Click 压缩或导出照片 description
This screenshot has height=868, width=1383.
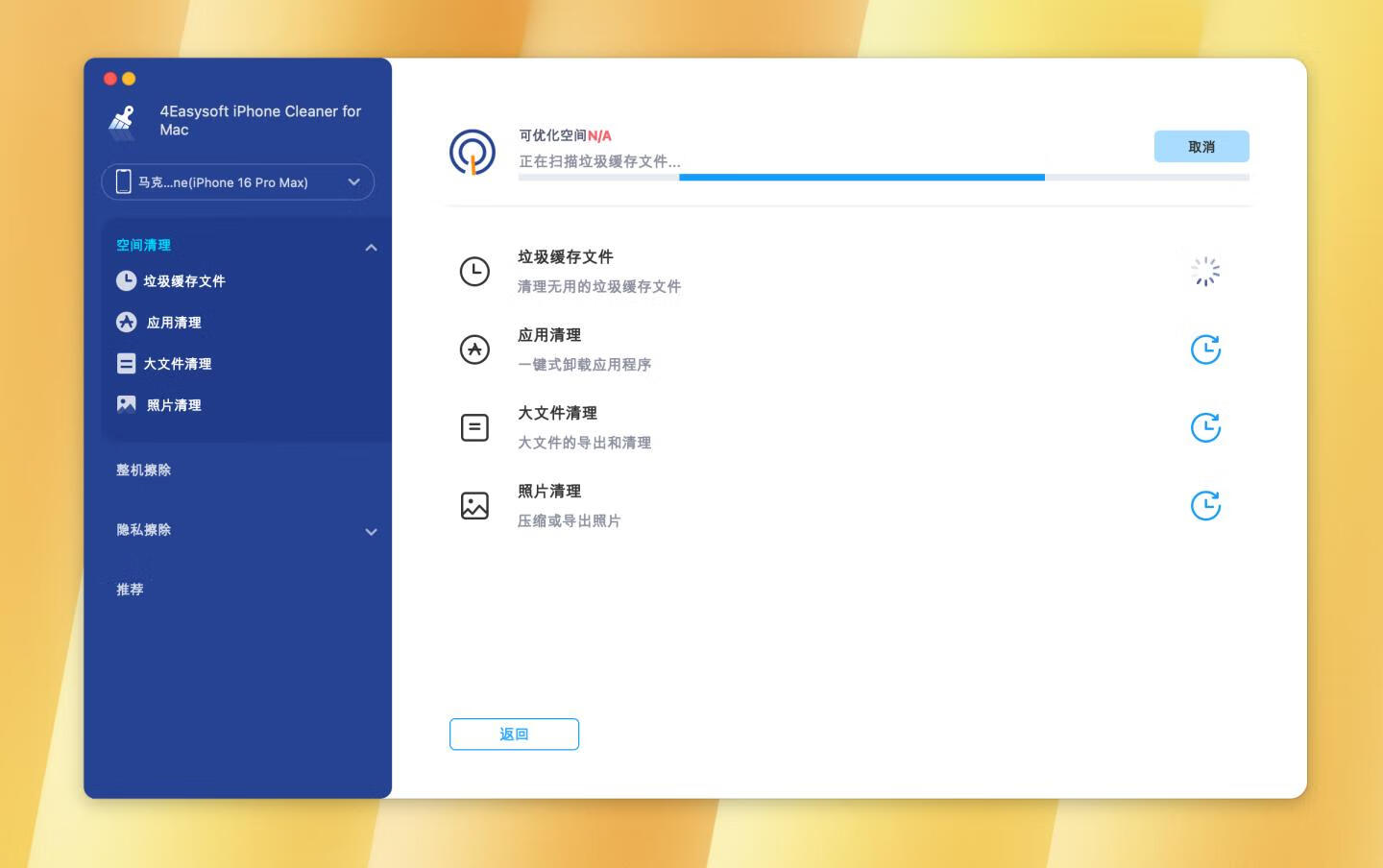coord(569,520)
